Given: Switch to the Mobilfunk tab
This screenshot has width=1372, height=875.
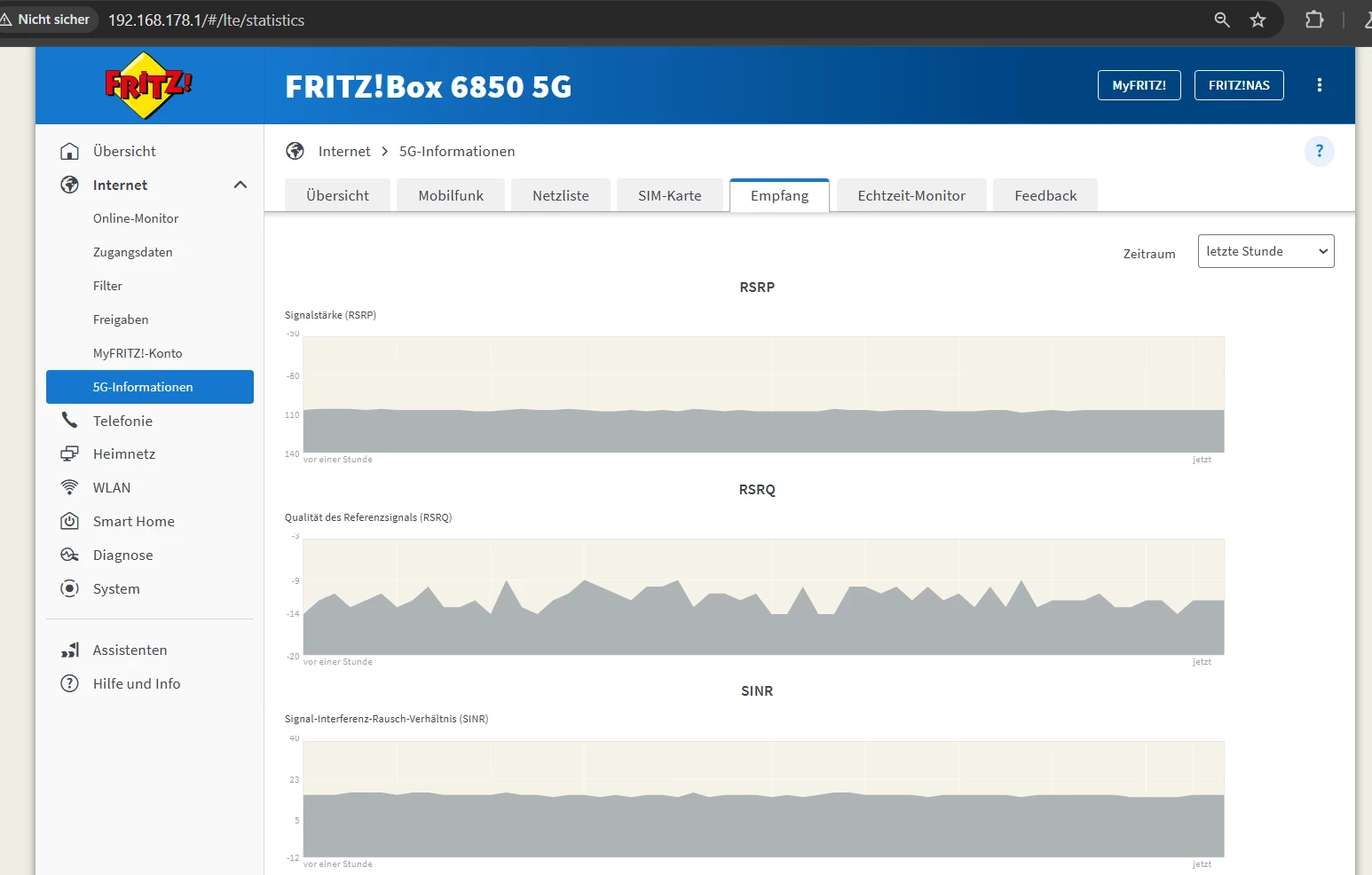Looking at the screenshot, I should click(x=451, y=195).
